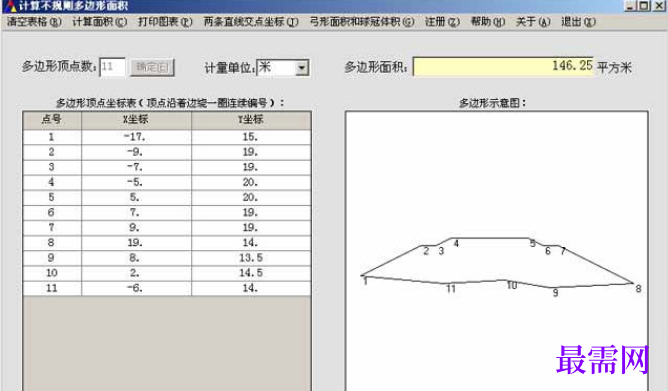Select X coordinate cell 7. in row 6
Viewport: 668px width, 391px height.
(x=136, y=213)
